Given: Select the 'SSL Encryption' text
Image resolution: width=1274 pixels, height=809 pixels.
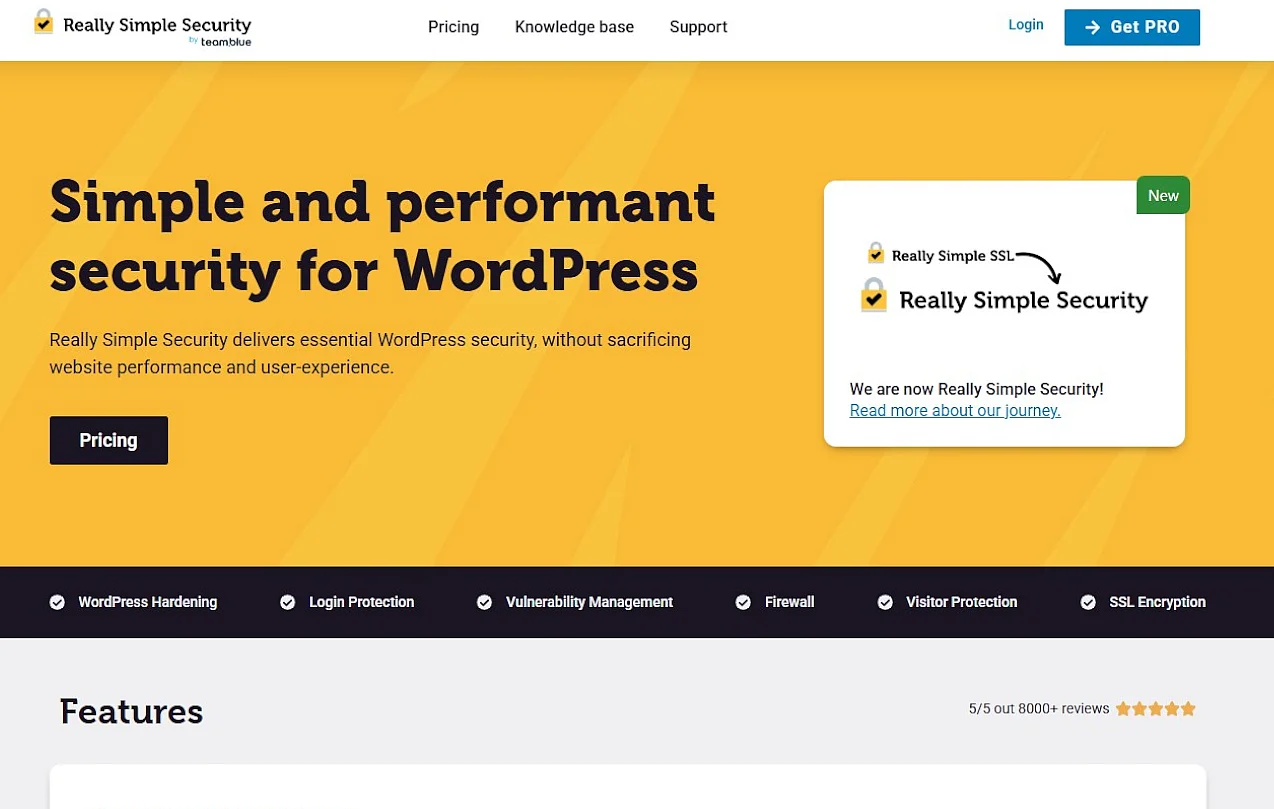Looking at the screenshot, I should pyautogui.click(x=1158, y=602).
